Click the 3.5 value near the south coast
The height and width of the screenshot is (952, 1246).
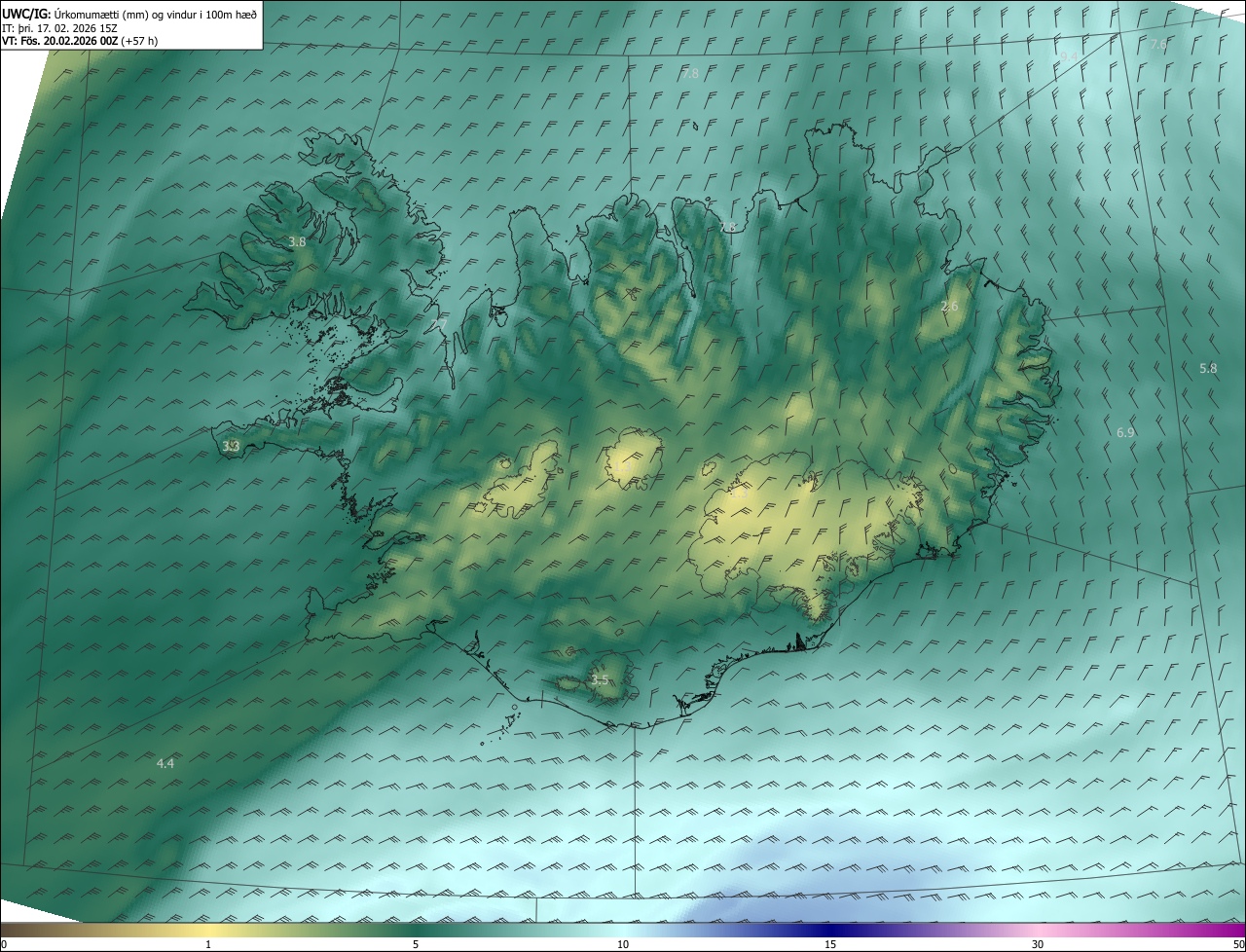click(x=600, y=679)
